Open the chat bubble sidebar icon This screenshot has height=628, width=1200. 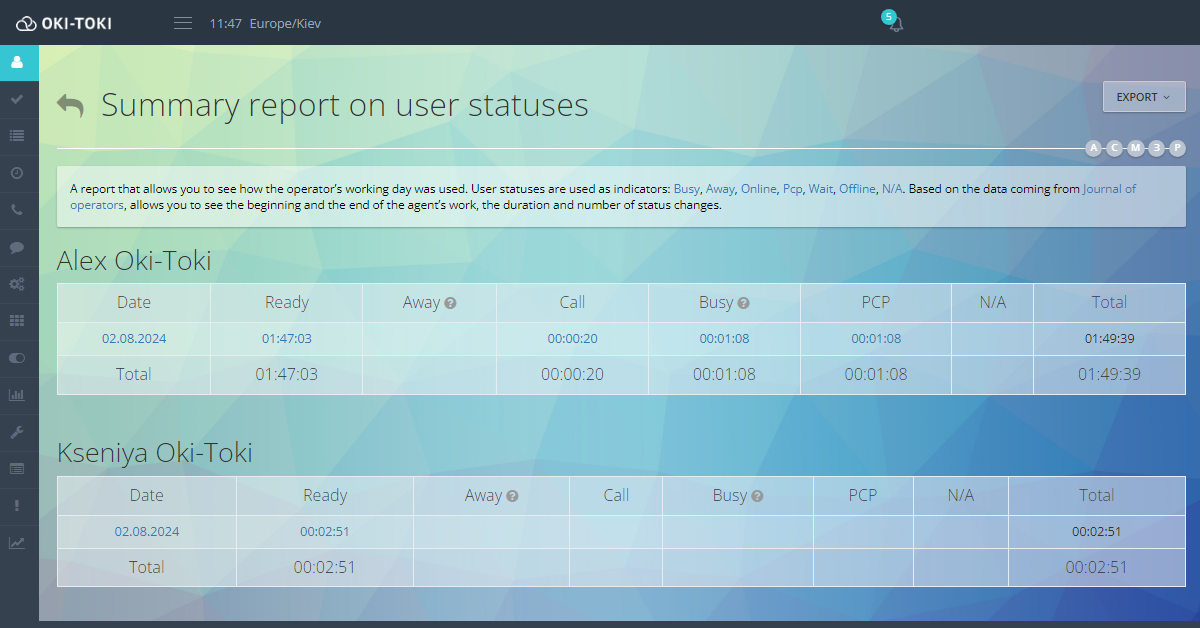coord(17,247)
